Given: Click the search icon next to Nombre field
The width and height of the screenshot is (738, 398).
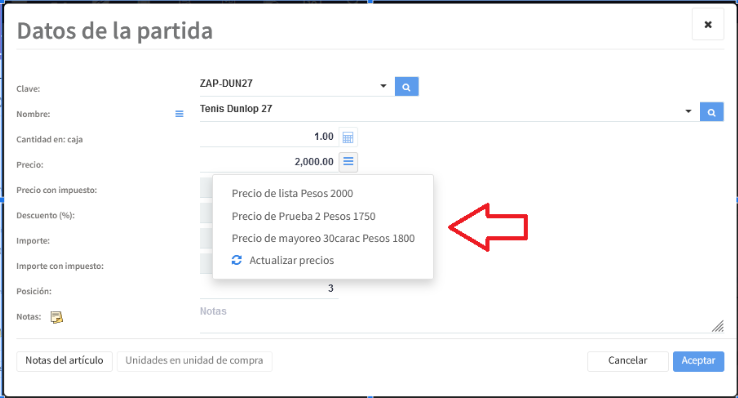Looking at the screenshot, I should (x=712, y=112).
